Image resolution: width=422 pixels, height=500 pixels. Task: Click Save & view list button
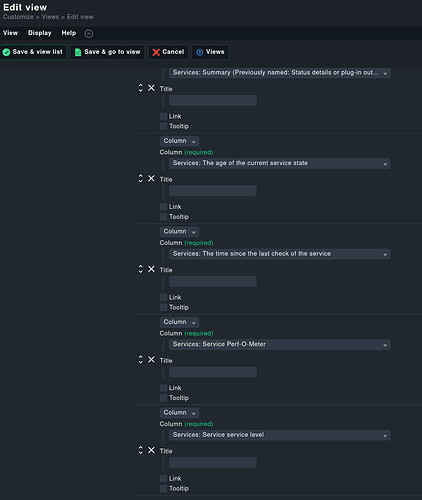tap(33, 52)
